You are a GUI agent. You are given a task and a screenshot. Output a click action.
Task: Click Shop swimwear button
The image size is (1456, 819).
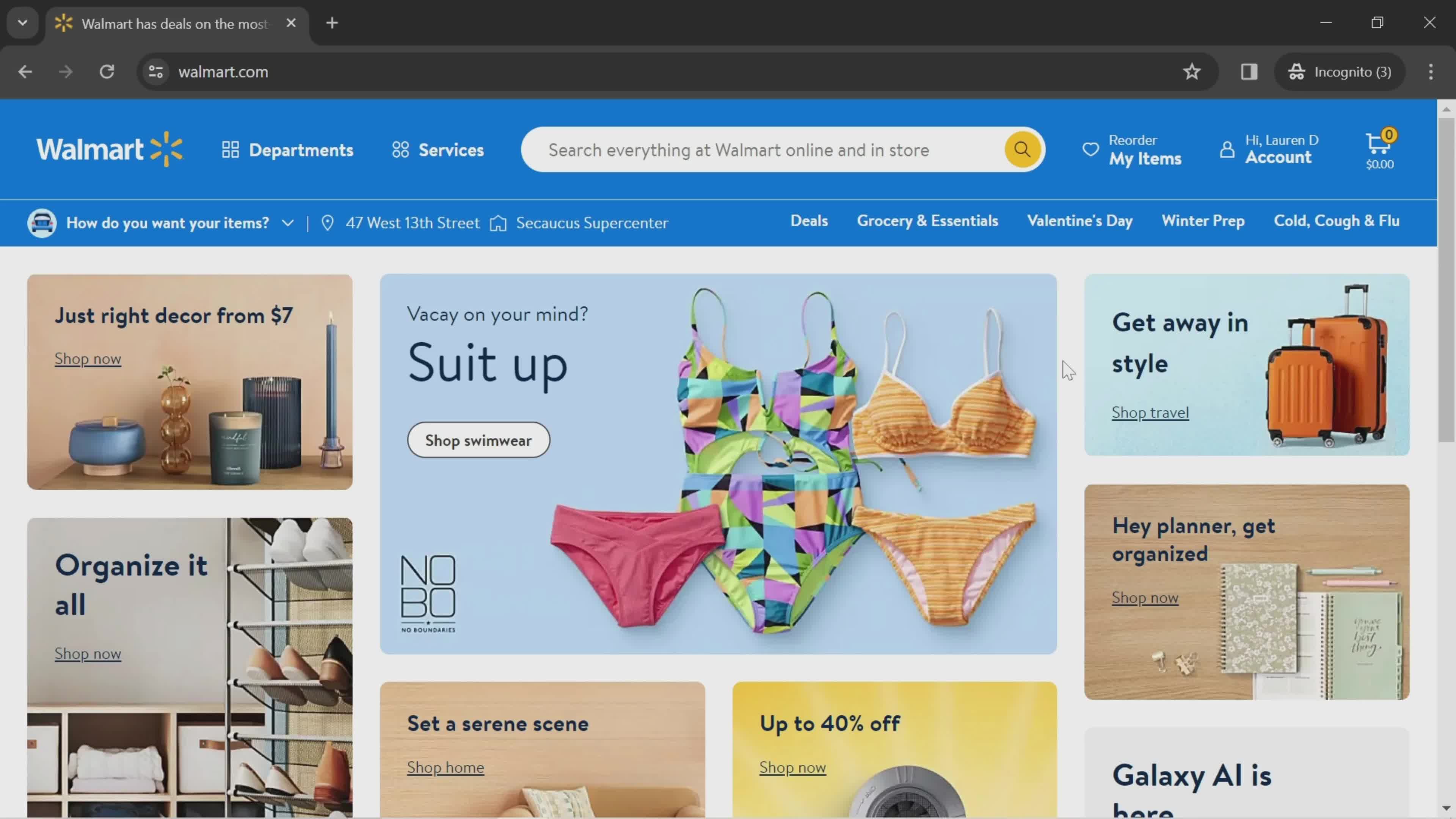pos(478,439)
